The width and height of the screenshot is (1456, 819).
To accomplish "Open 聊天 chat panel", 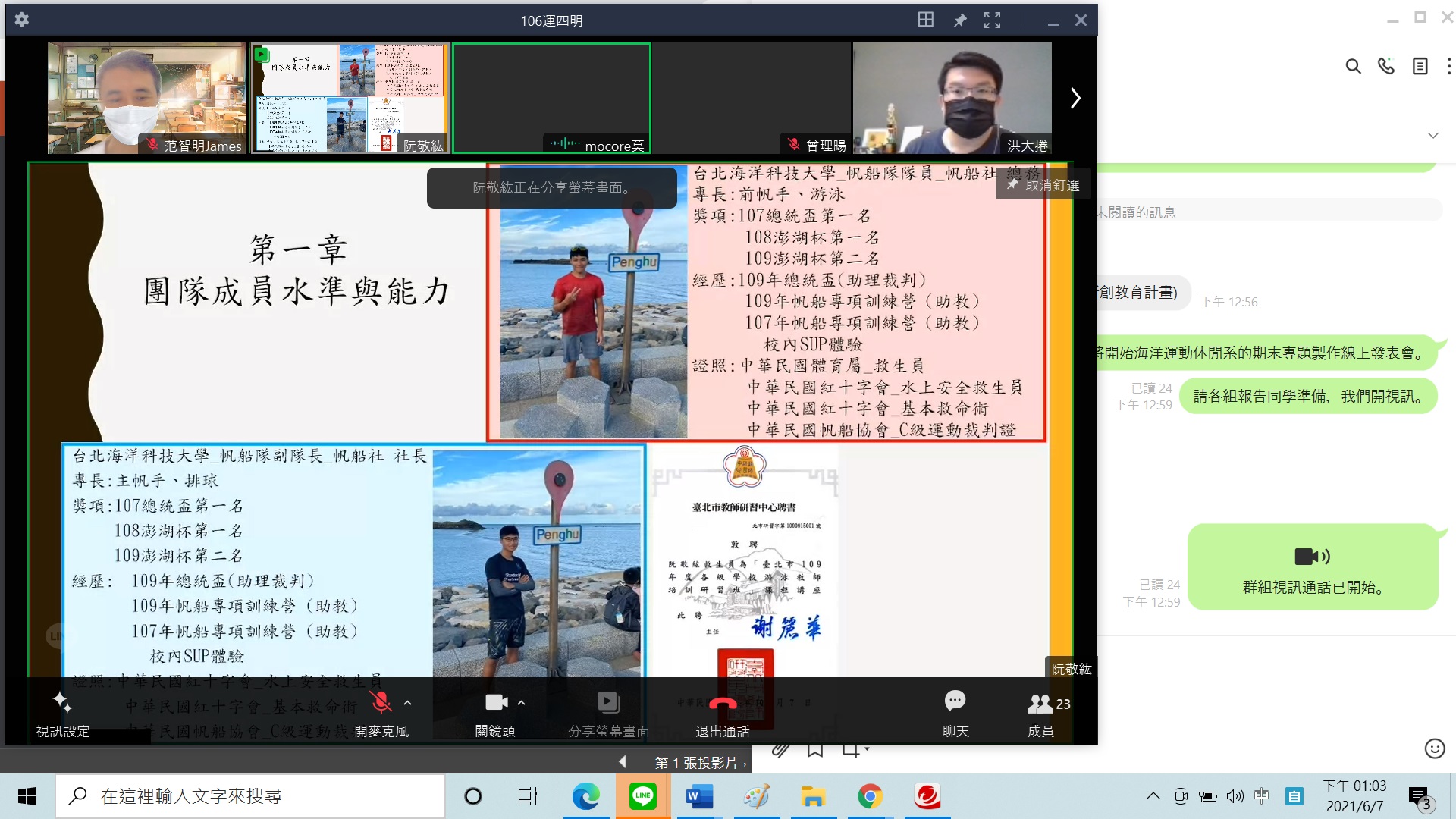I will (955, 714).
